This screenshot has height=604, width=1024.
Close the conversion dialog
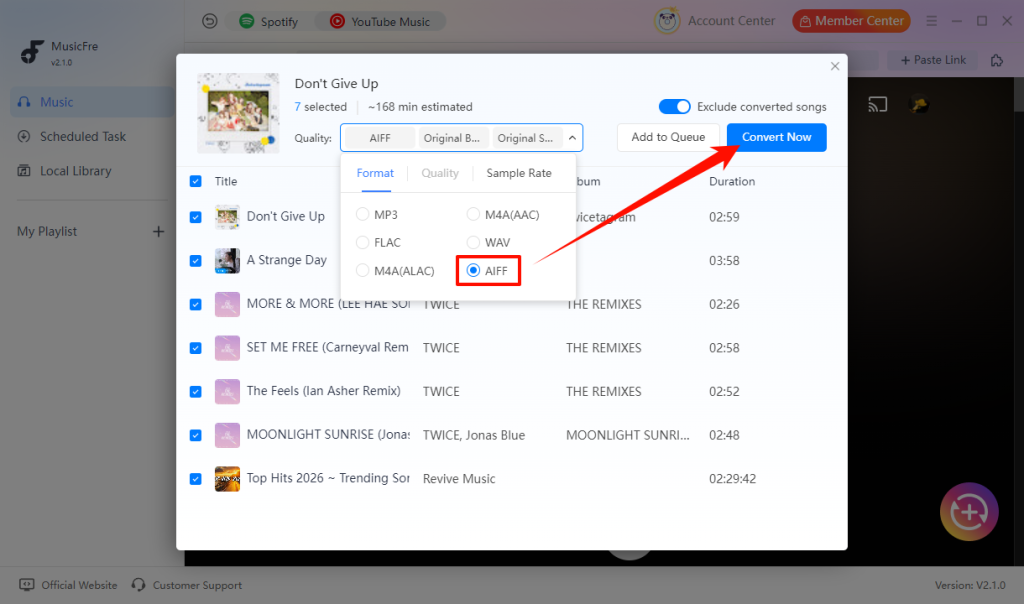(835, 66)
